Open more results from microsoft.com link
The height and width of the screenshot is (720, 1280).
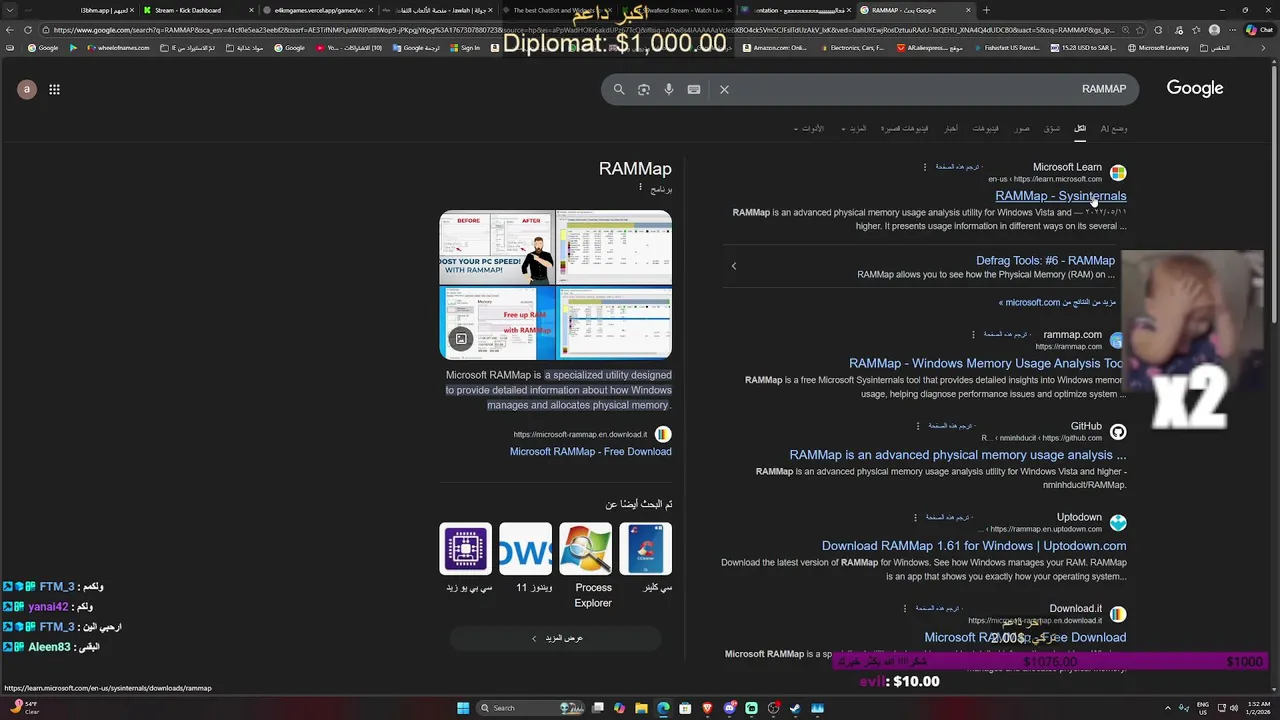pos(1057,302)
